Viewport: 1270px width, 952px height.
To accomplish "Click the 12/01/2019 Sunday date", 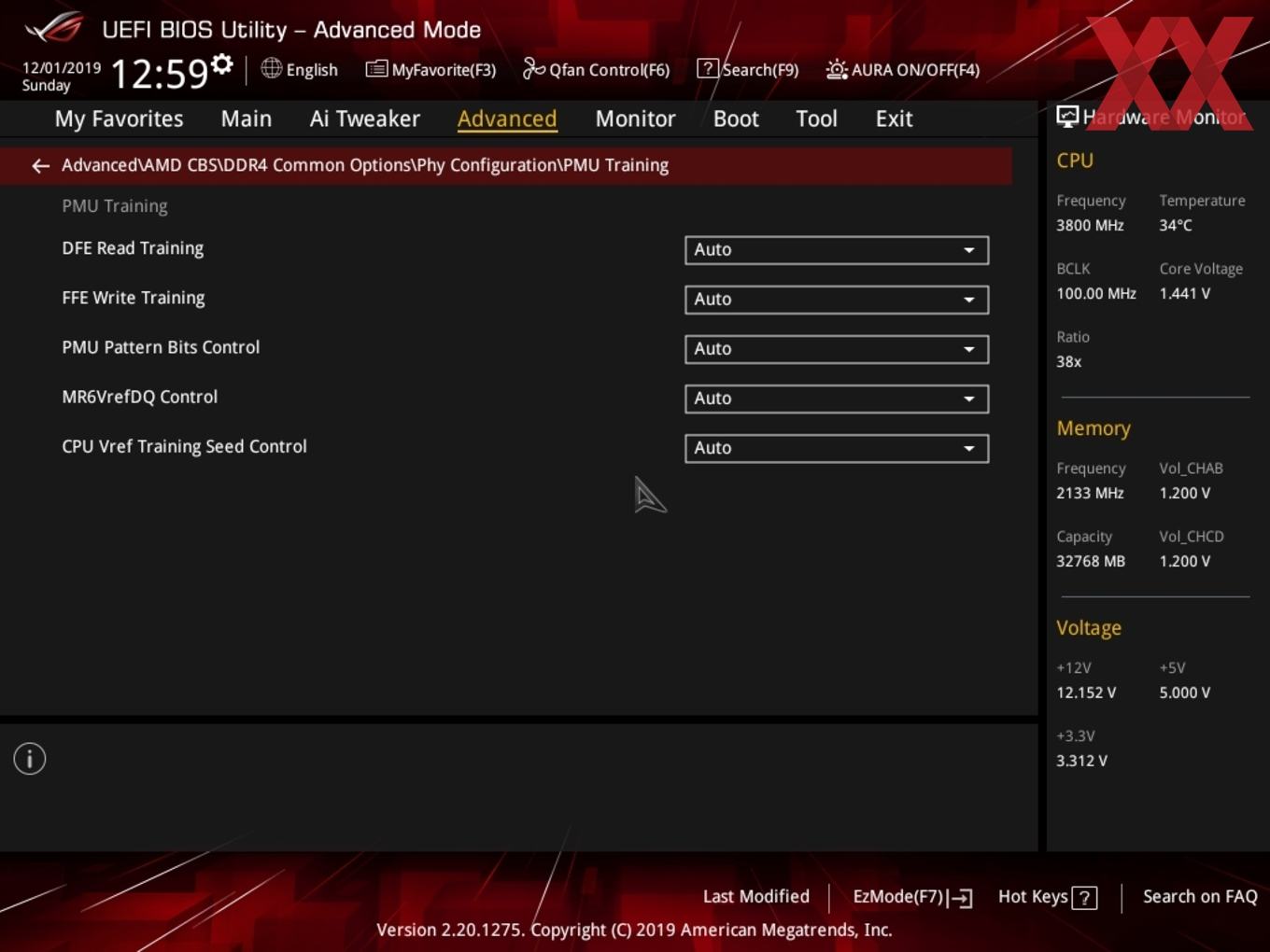I will pyautogui.click(x=62, y=77).
